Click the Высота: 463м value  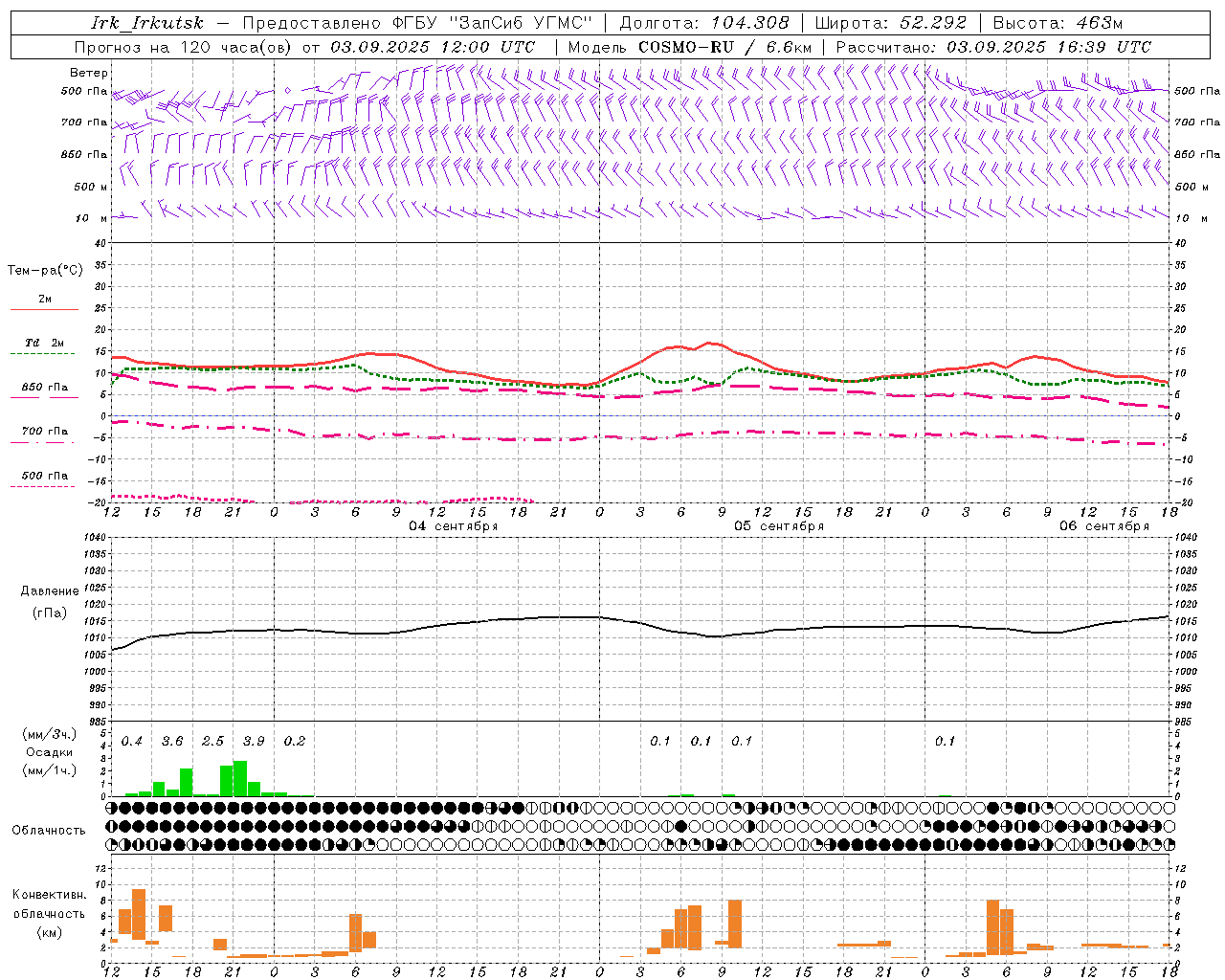[x=1058, y=23]
